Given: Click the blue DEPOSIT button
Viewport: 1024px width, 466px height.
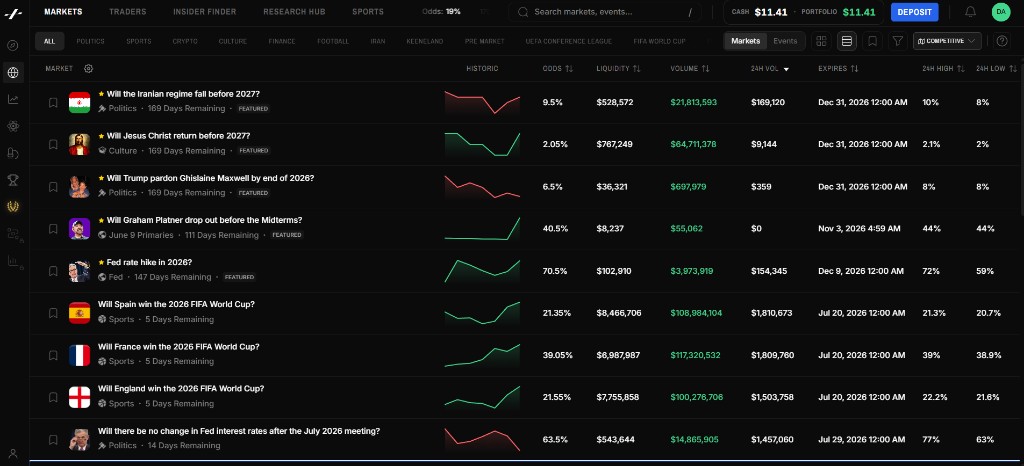Looking at the screenshot, I should click(x=914, y=12).
